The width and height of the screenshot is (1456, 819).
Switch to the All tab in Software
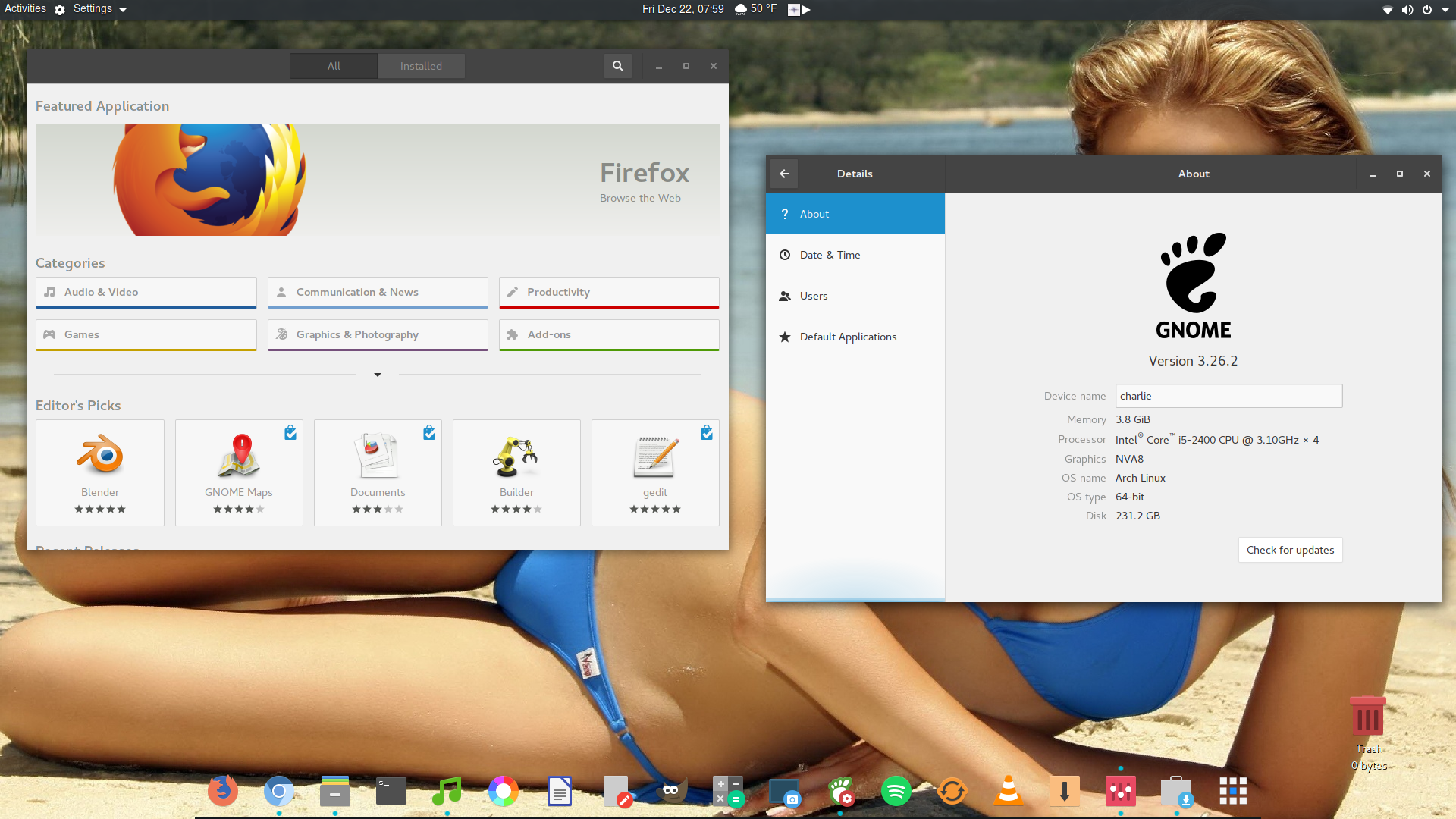[334, 66]
